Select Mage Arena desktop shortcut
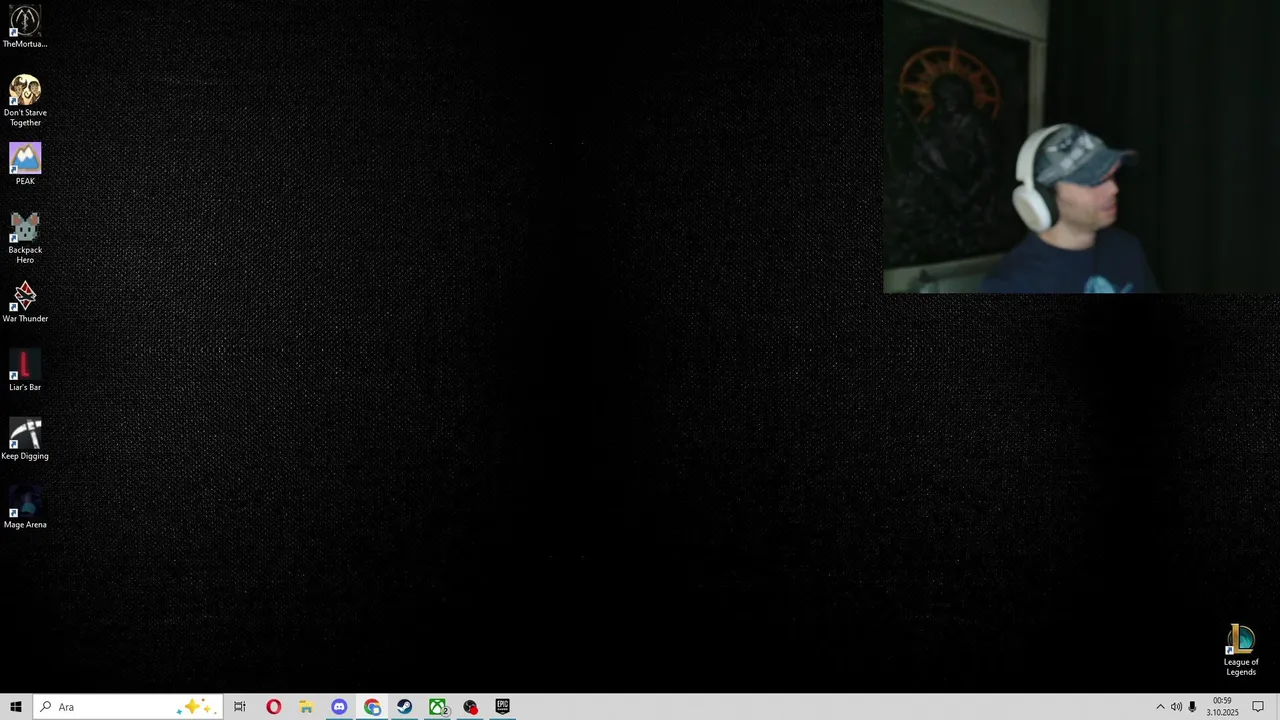Screen dimensions: 1280x720 tap(25, 508)
